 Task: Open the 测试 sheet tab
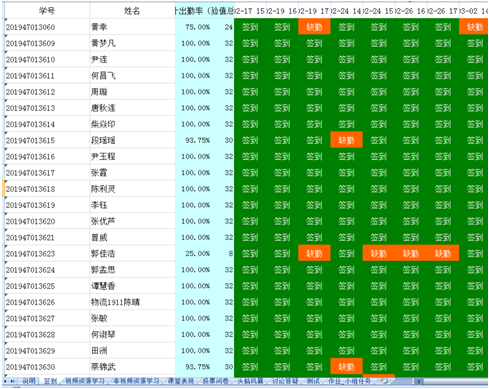[x=313, y=381]
